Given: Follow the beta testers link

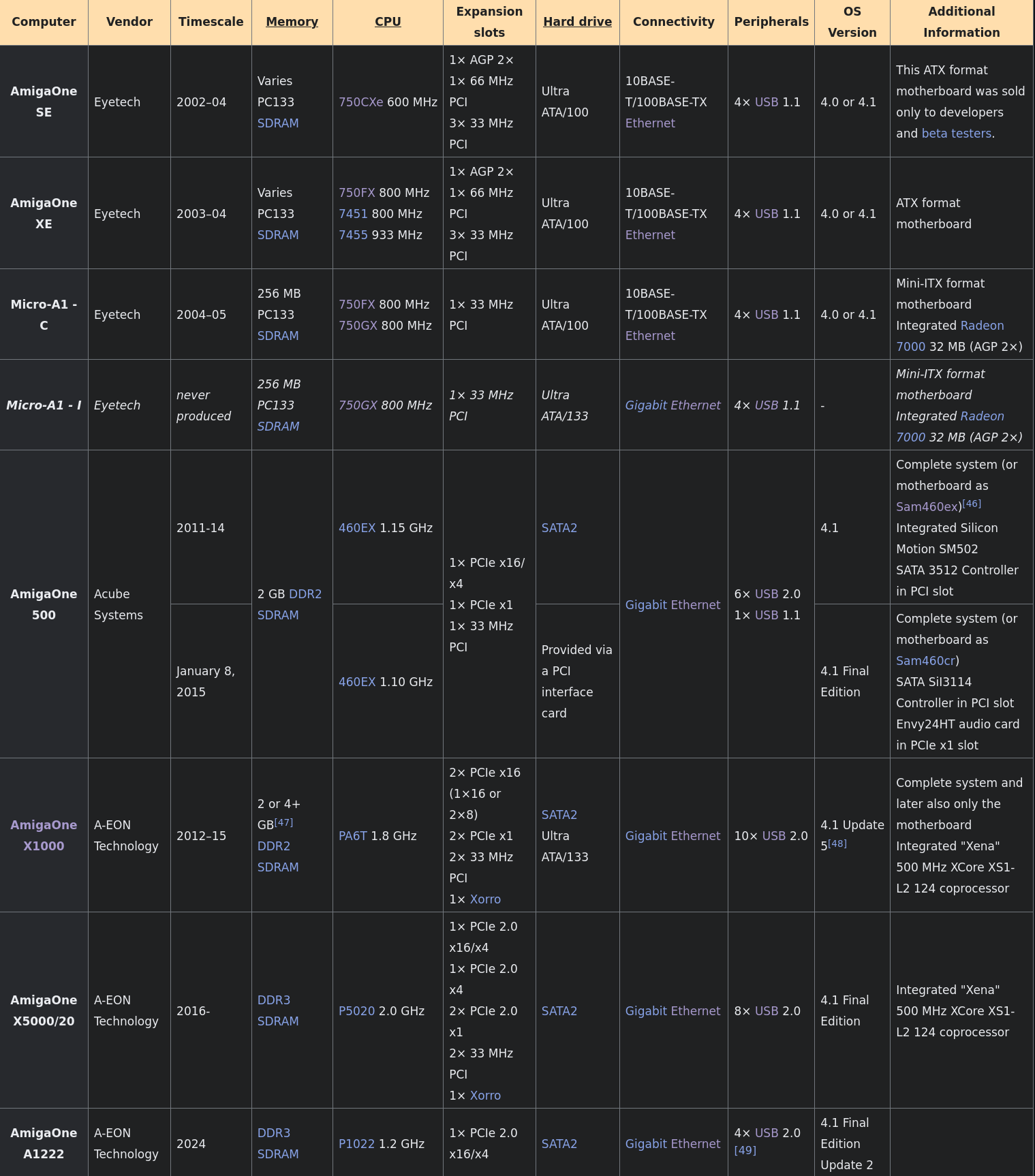Looking at the screenshot, I should click(956, 134).
